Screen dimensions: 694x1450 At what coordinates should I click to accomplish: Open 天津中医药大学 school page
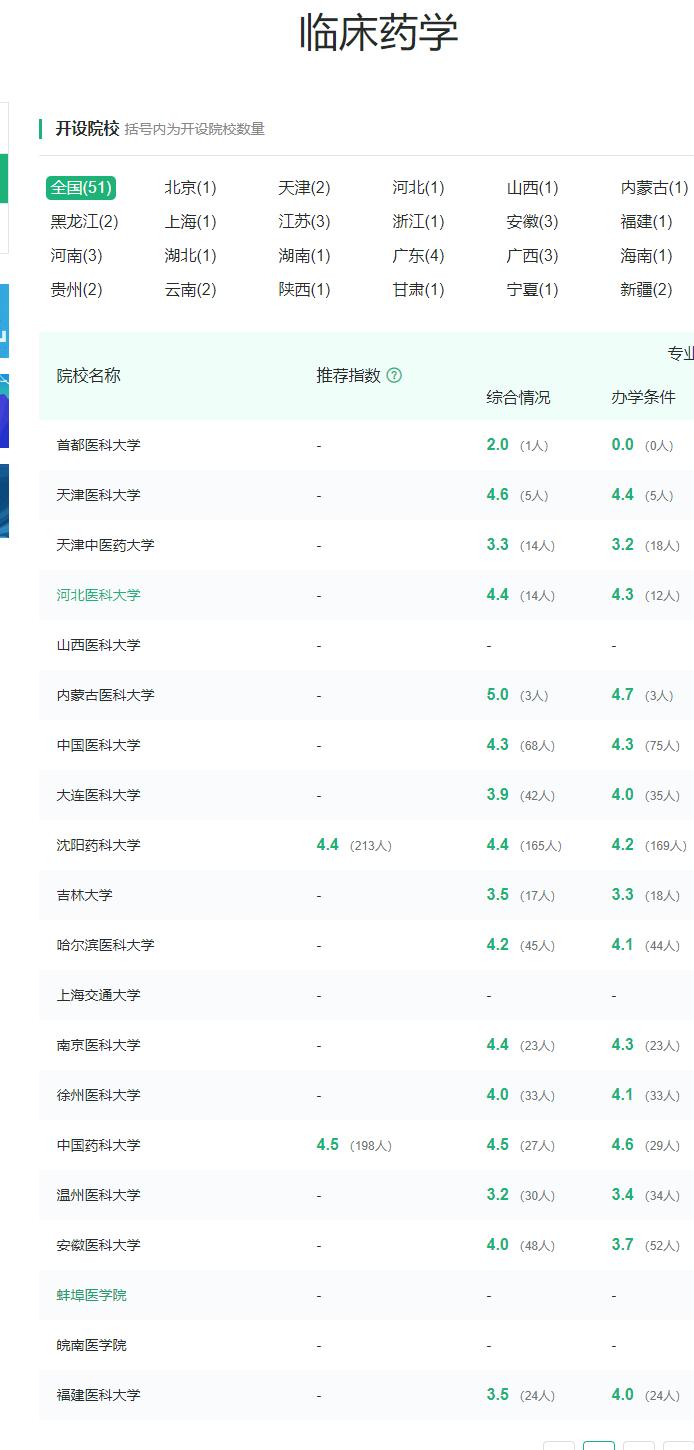(105, 545)
